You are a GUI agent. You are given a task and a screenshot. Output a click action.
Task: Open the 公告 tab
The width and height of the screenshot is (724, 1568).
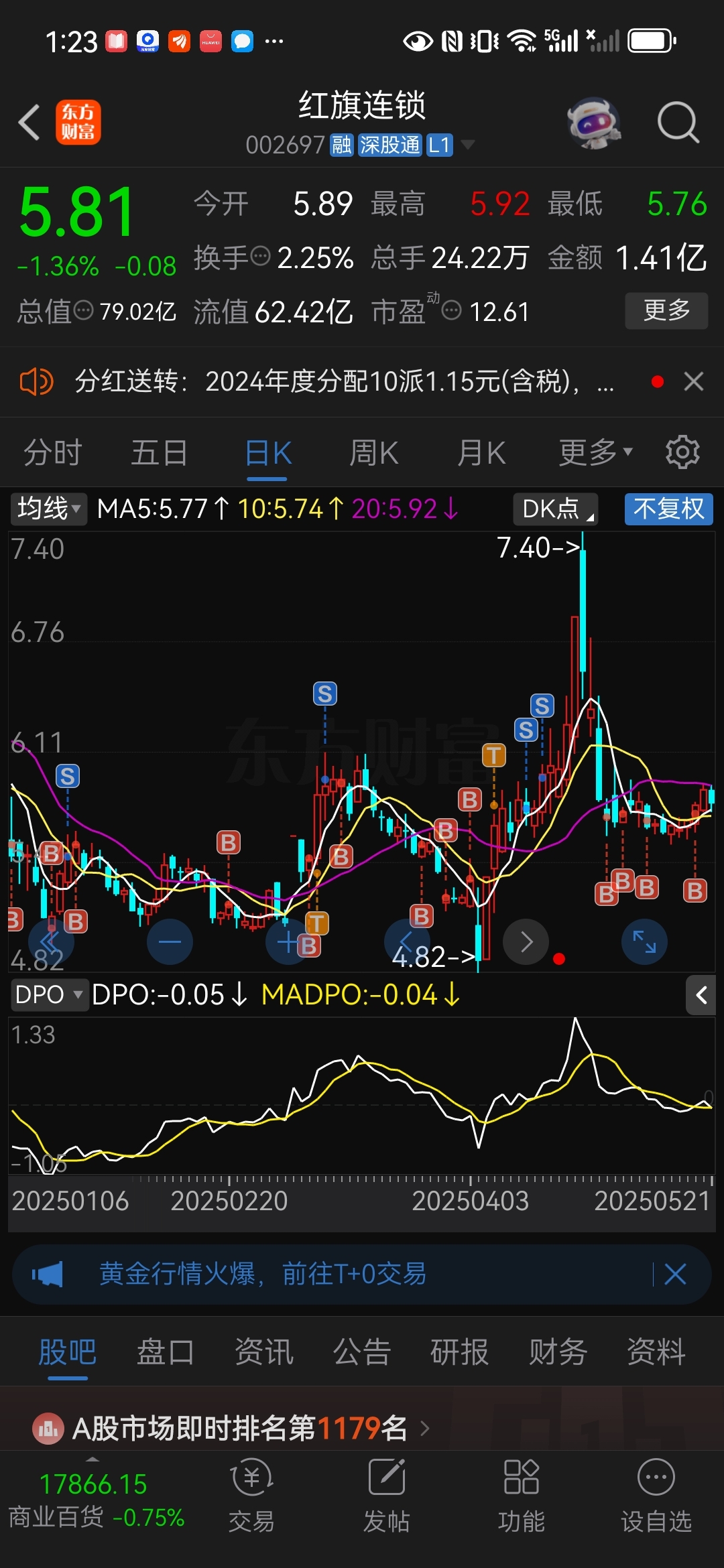[361, 1352]
